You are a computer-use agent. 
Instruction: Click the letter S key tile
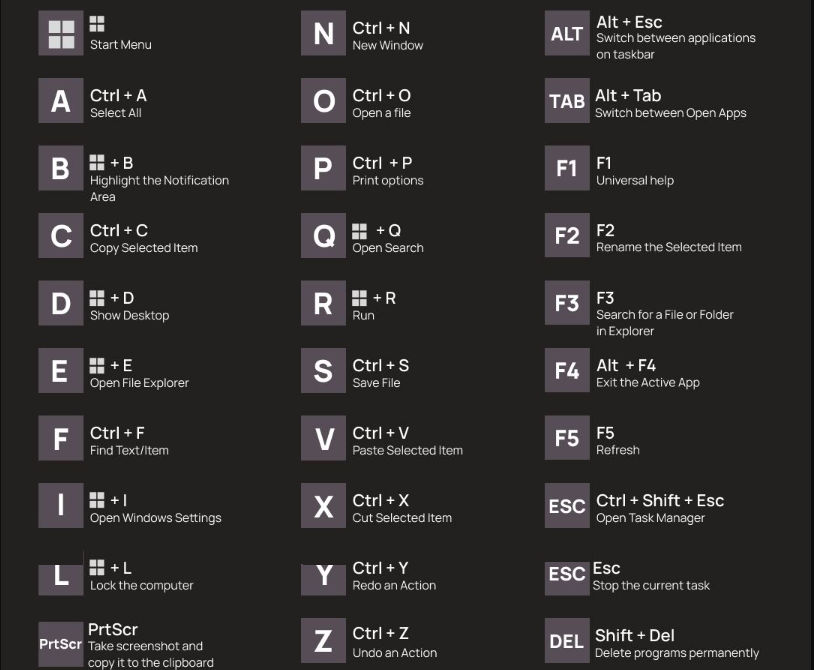point(323,371)
